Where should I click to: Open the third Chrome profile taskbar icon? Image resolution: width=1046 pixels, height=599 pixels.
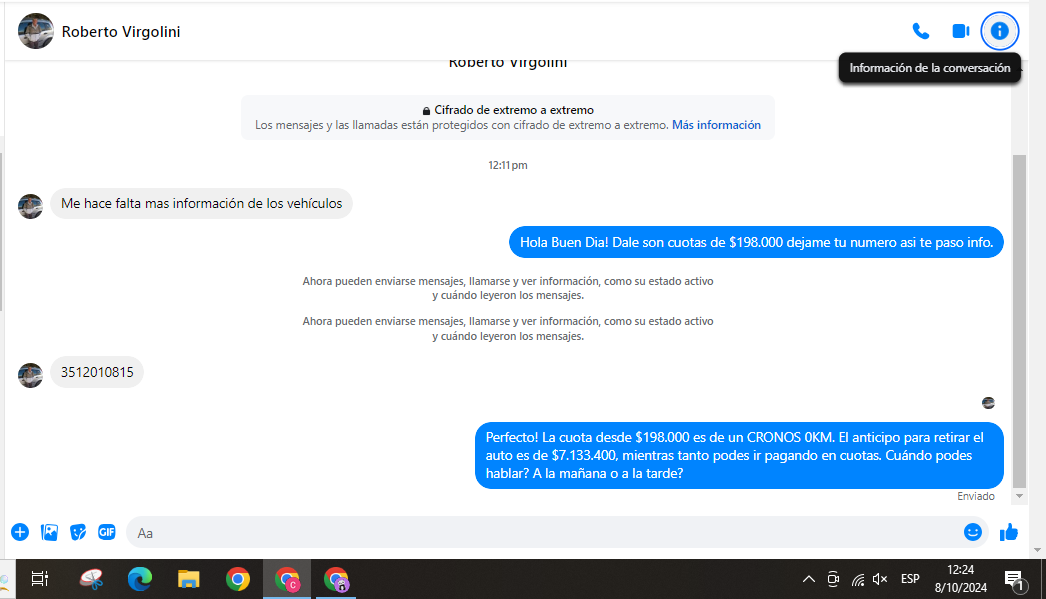coord(336,579)
